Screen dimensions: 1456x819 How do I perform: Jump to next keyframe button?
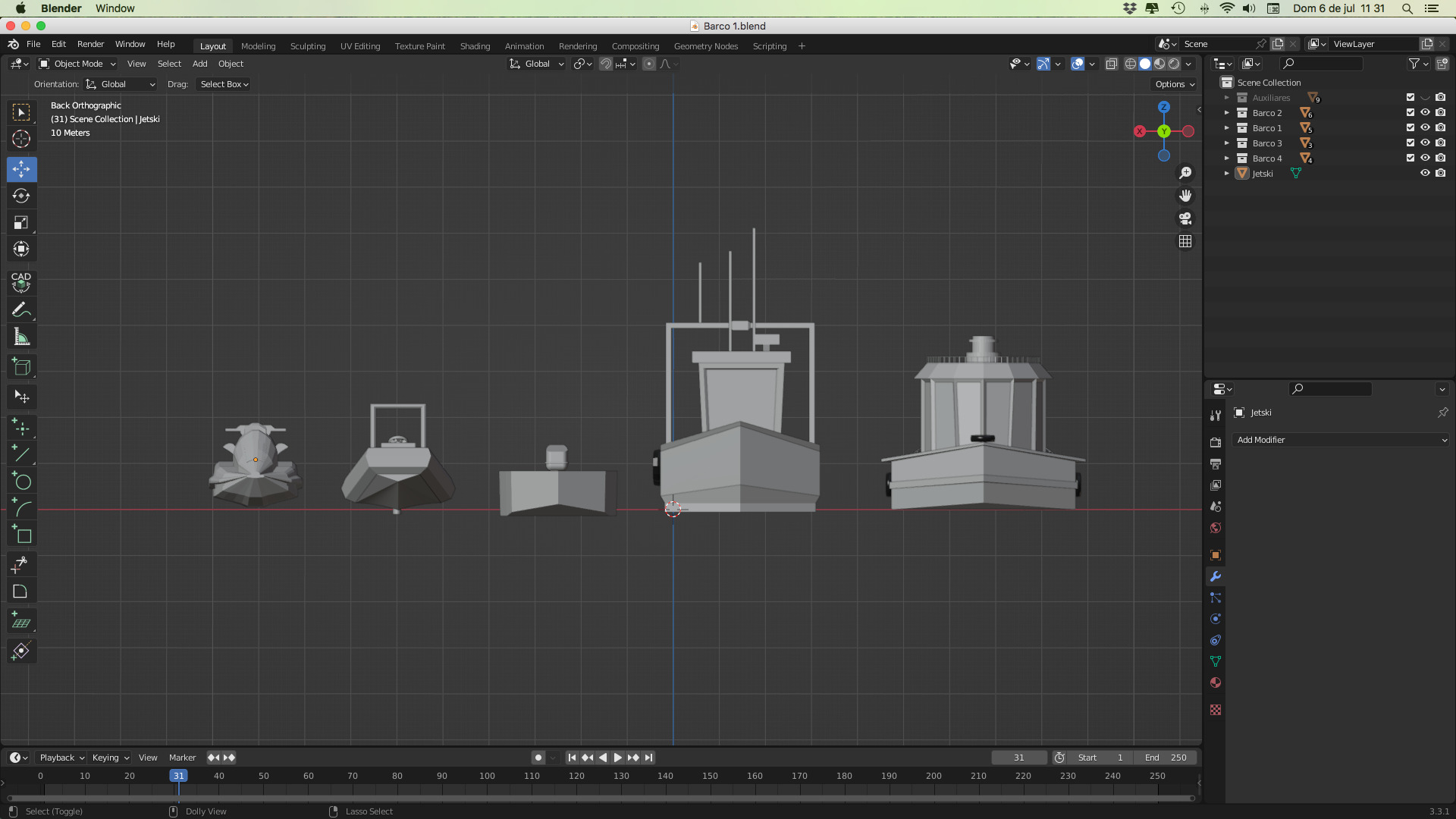click(632, 757)
